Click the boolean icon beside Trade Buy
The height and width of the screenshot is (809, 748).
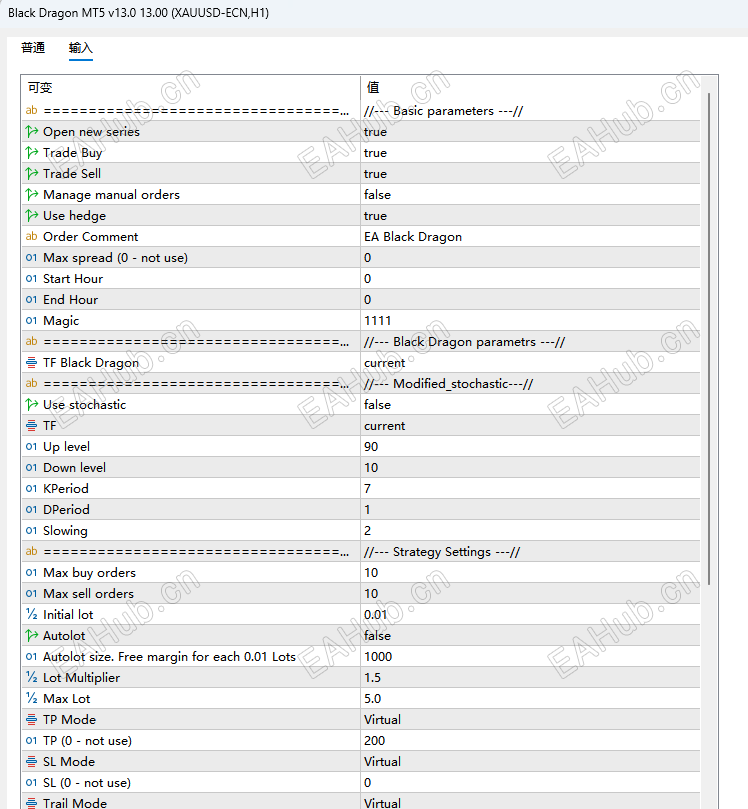coord(31,153)
